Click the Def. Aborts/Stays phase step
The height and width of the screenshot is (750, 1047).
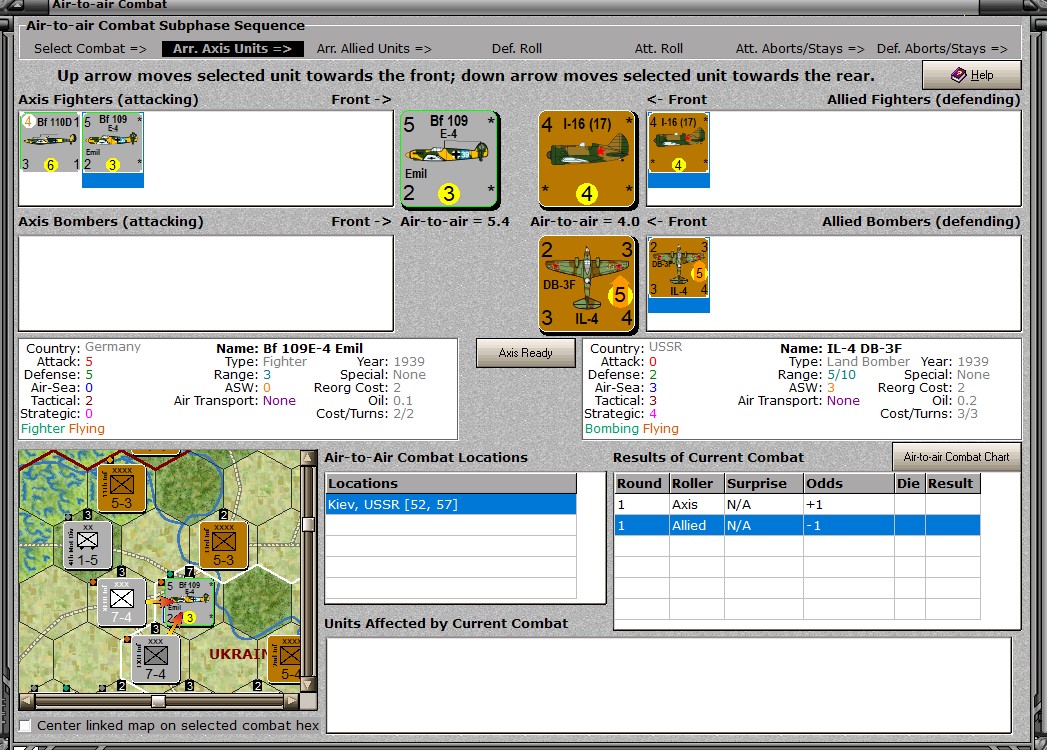click(942, 49)
